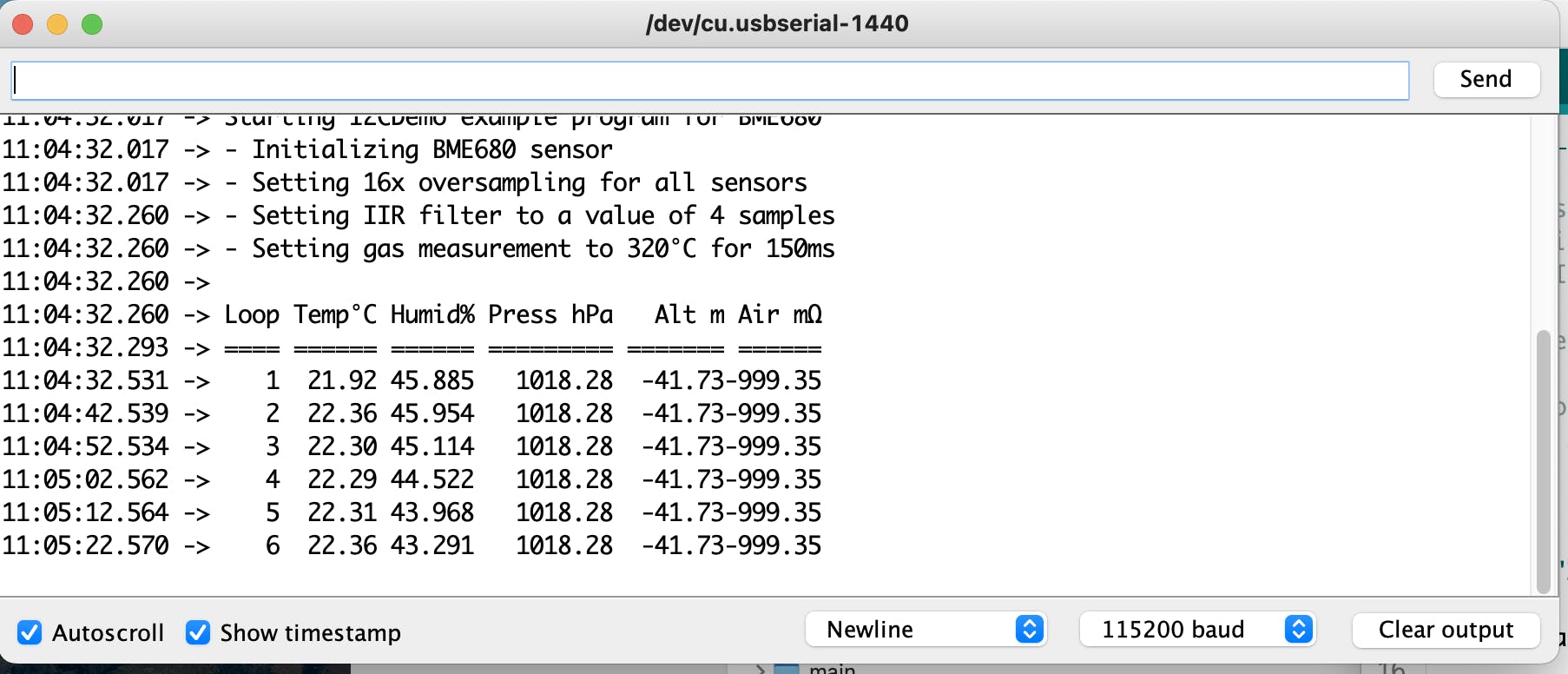
Task: Select the main folder item below window
Action: (831, 669)
